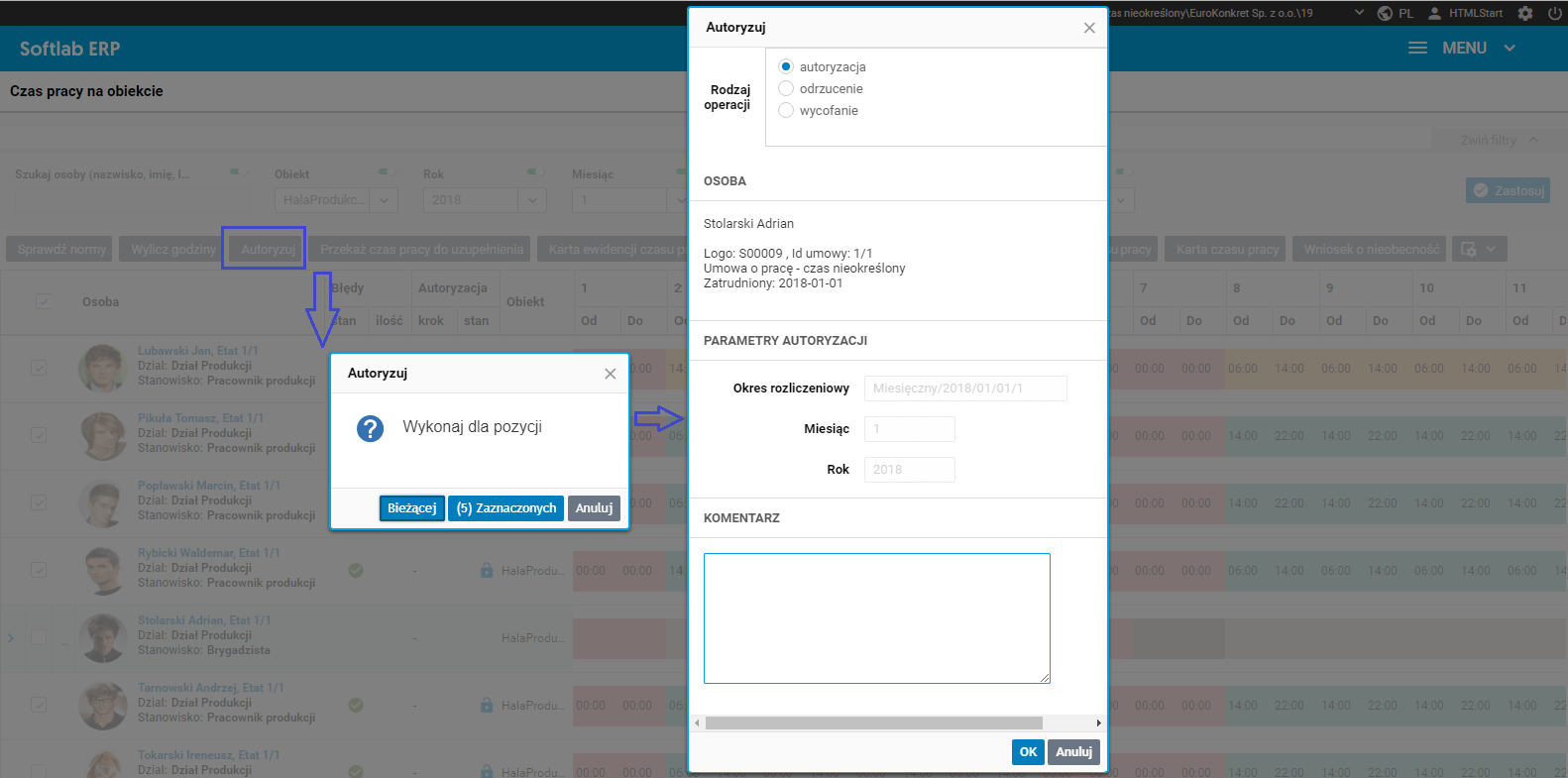Click Rybicki Waldemar's avatar photo
This screenshot has width=1568, height=778.
point(102,570)
